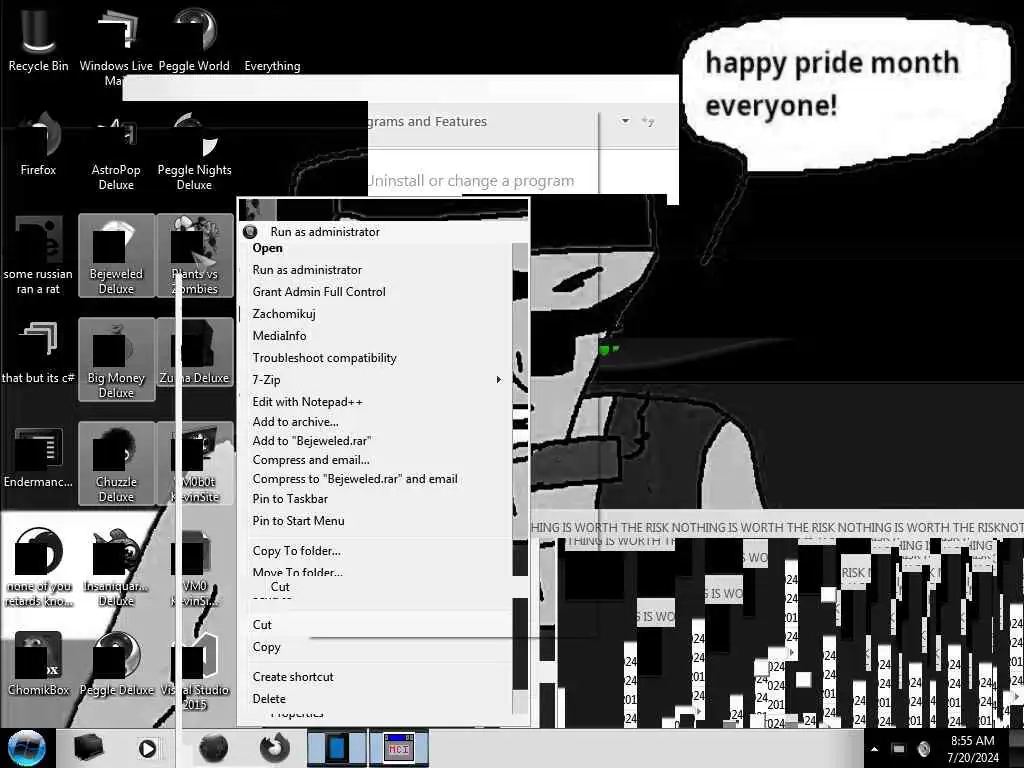
Task: Open the network icon in system tray
Action: [899, 749]
